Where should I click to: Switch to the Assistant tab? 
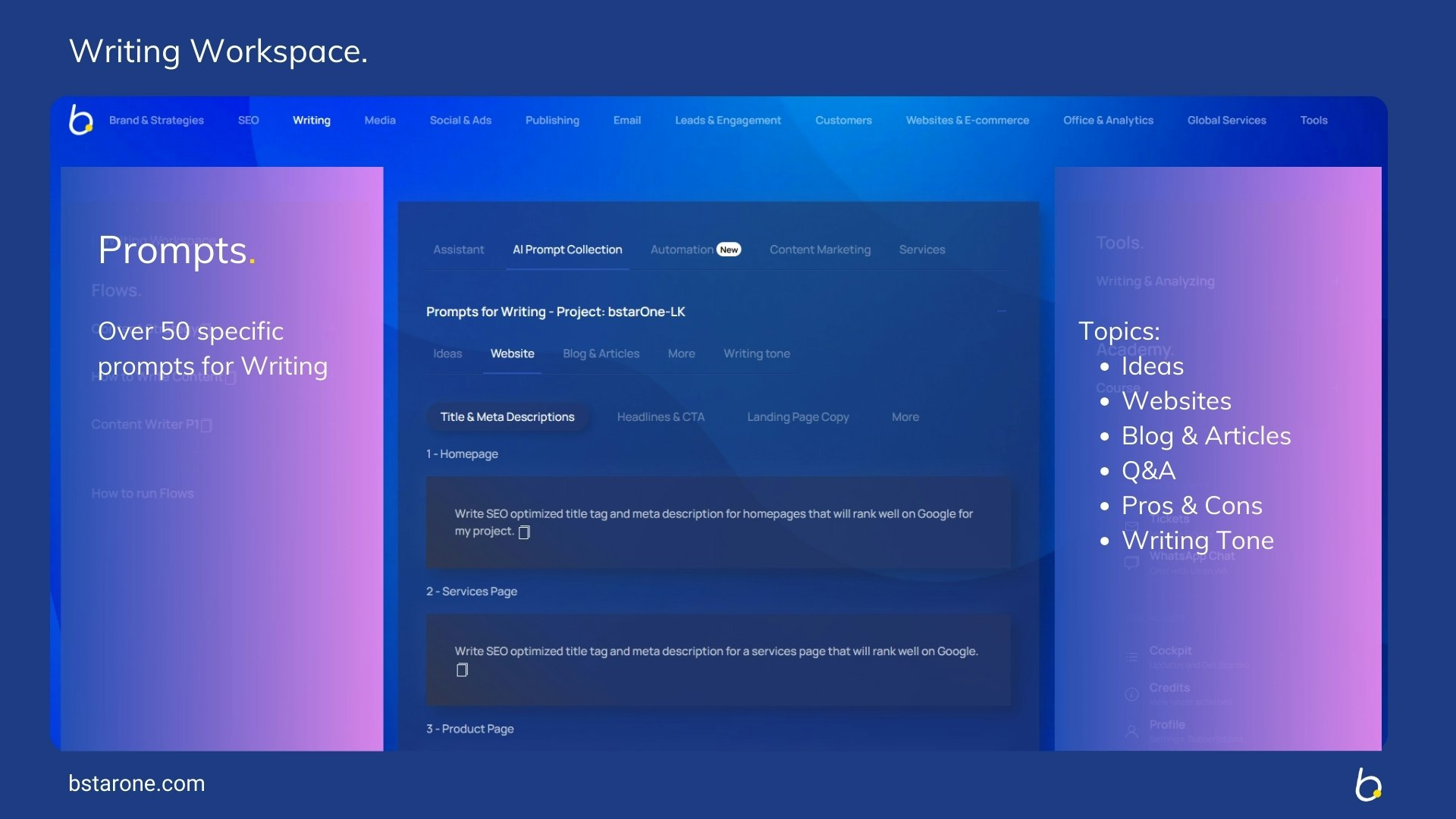[x=458, y=249]
